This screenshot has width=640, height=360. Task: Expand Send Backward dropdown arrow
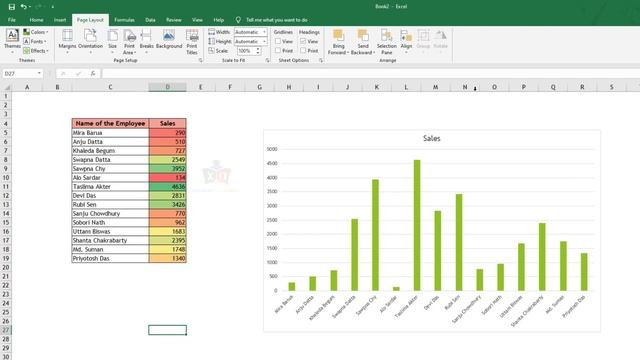374,53
